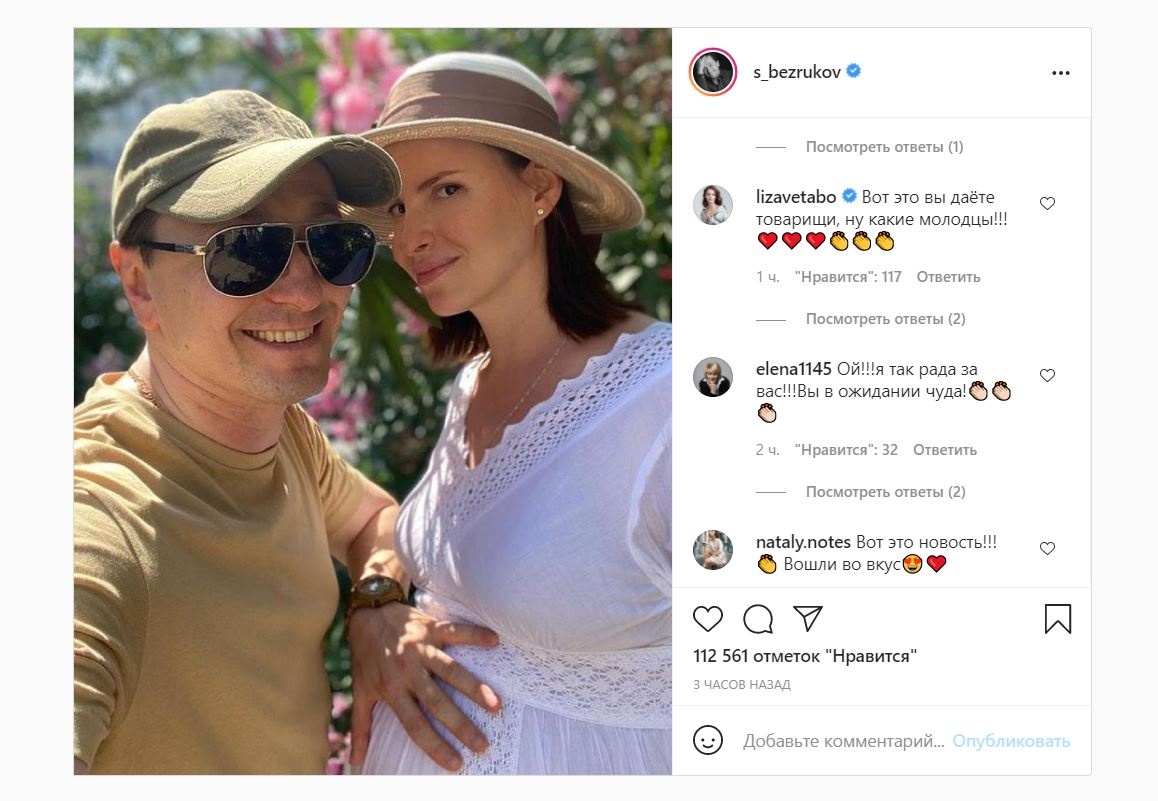Like lizavetabo's comment
Image resolution: width=1158 pixels, height=801 pixels.
pos(1047,203)
